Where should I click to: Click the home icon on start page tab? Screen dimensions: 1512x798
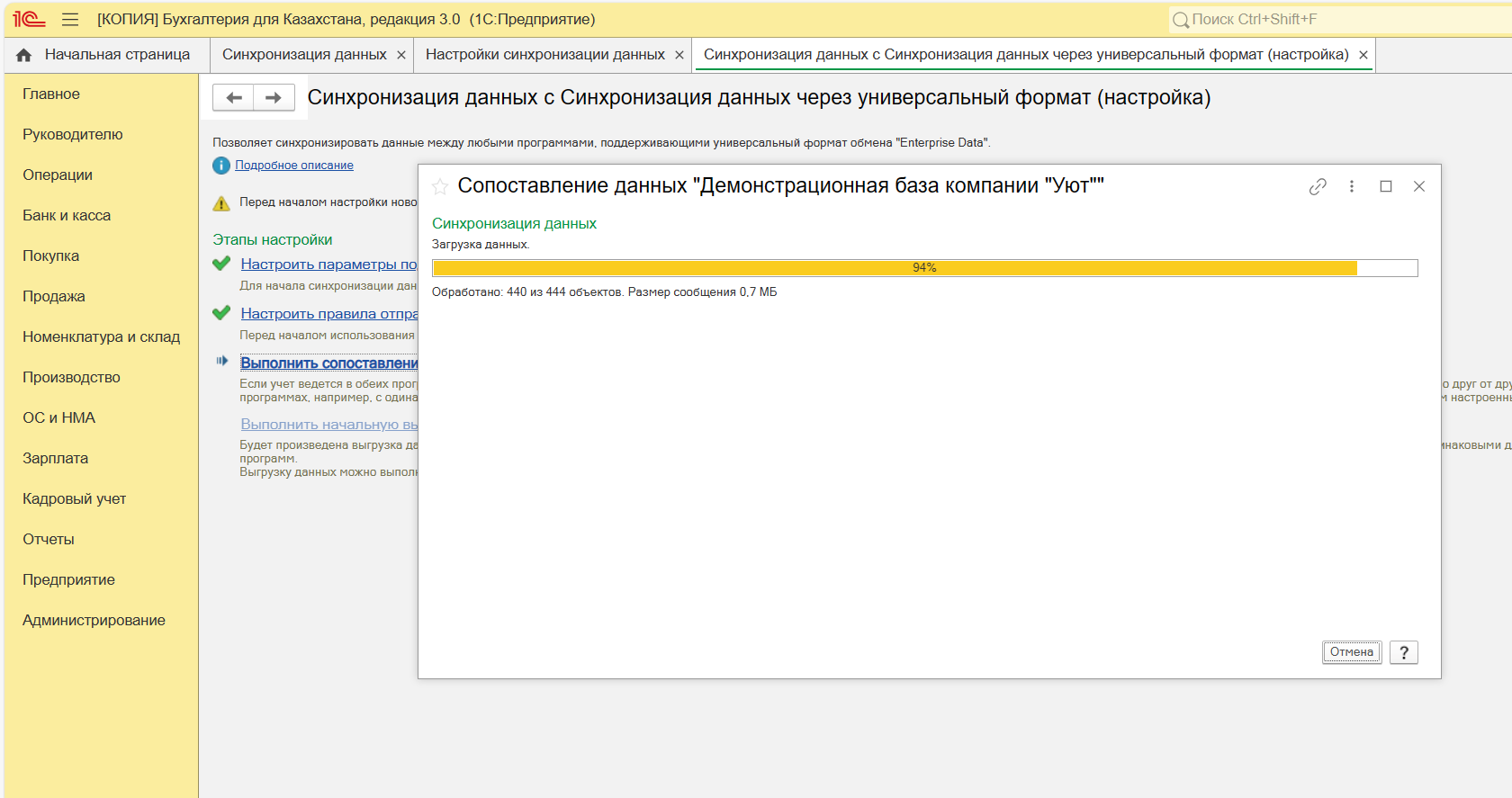24,55
